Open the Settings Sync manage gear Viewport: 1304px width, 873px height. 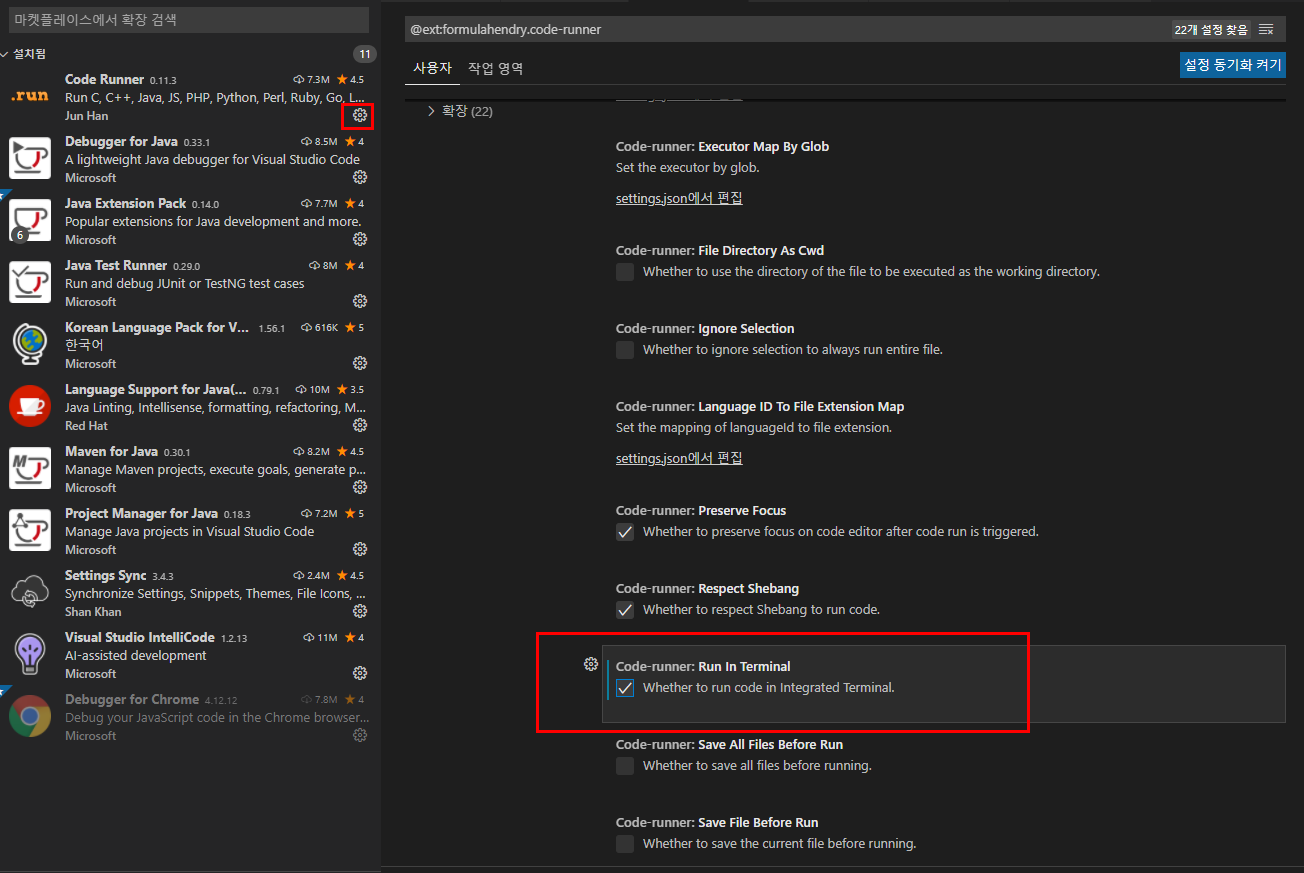(x=360, y=611)
